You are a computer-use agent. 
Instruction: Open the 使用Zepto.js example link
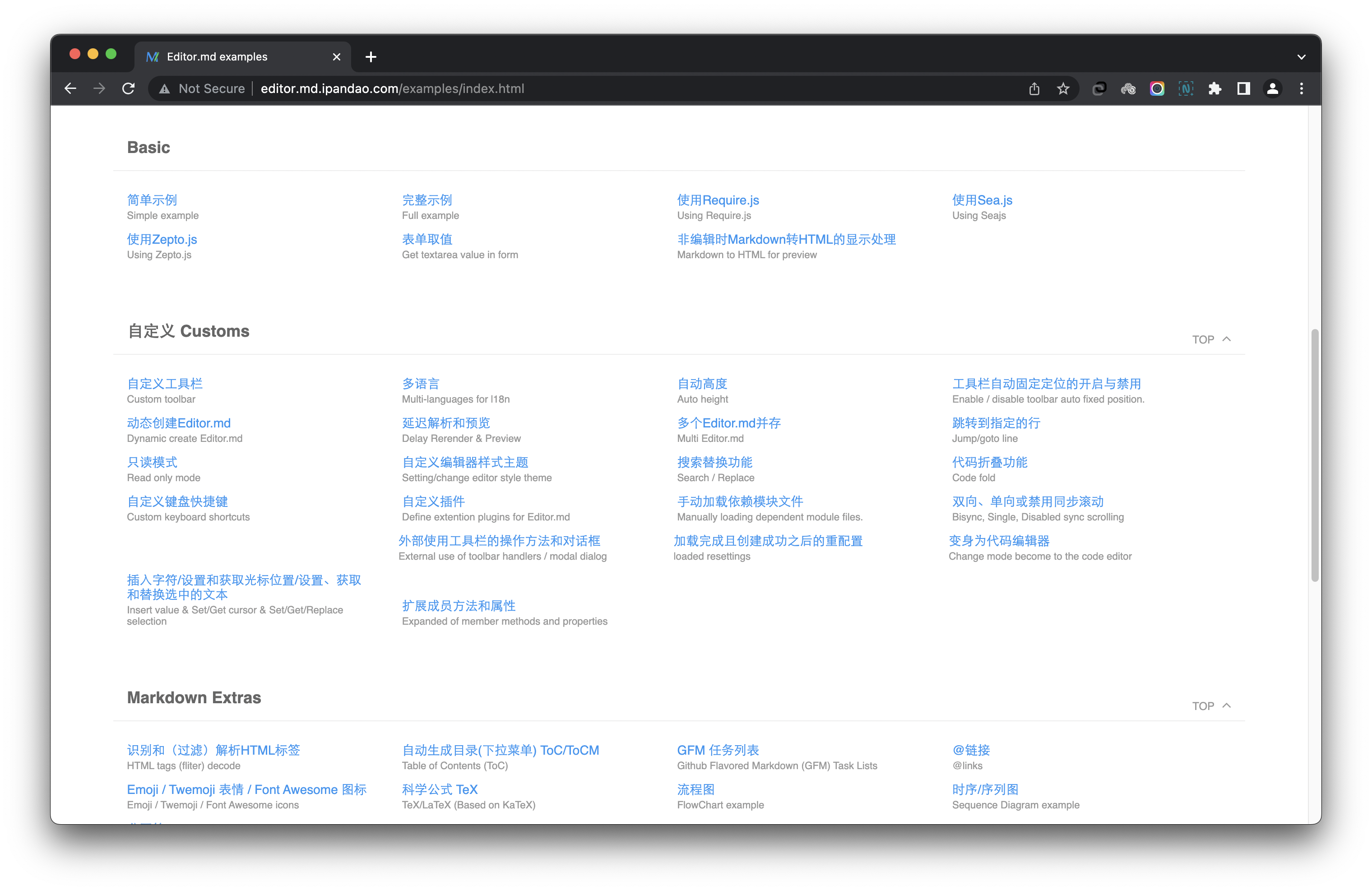point(162,239)
